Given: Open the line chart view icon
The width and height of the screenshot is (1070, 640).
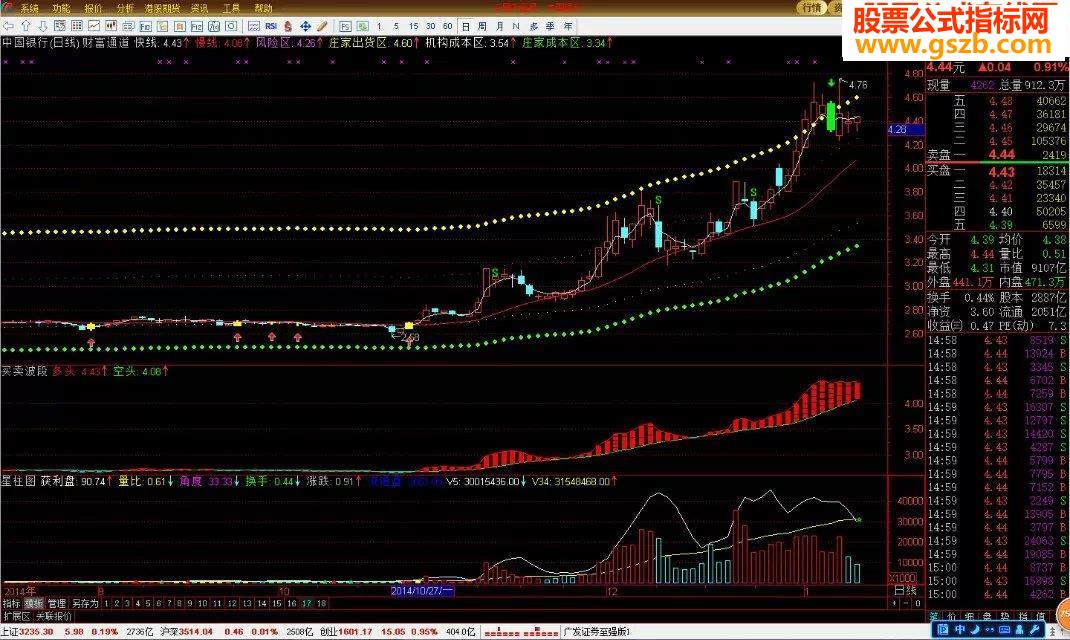Looking at the screenshot, I should click(93, 26).
